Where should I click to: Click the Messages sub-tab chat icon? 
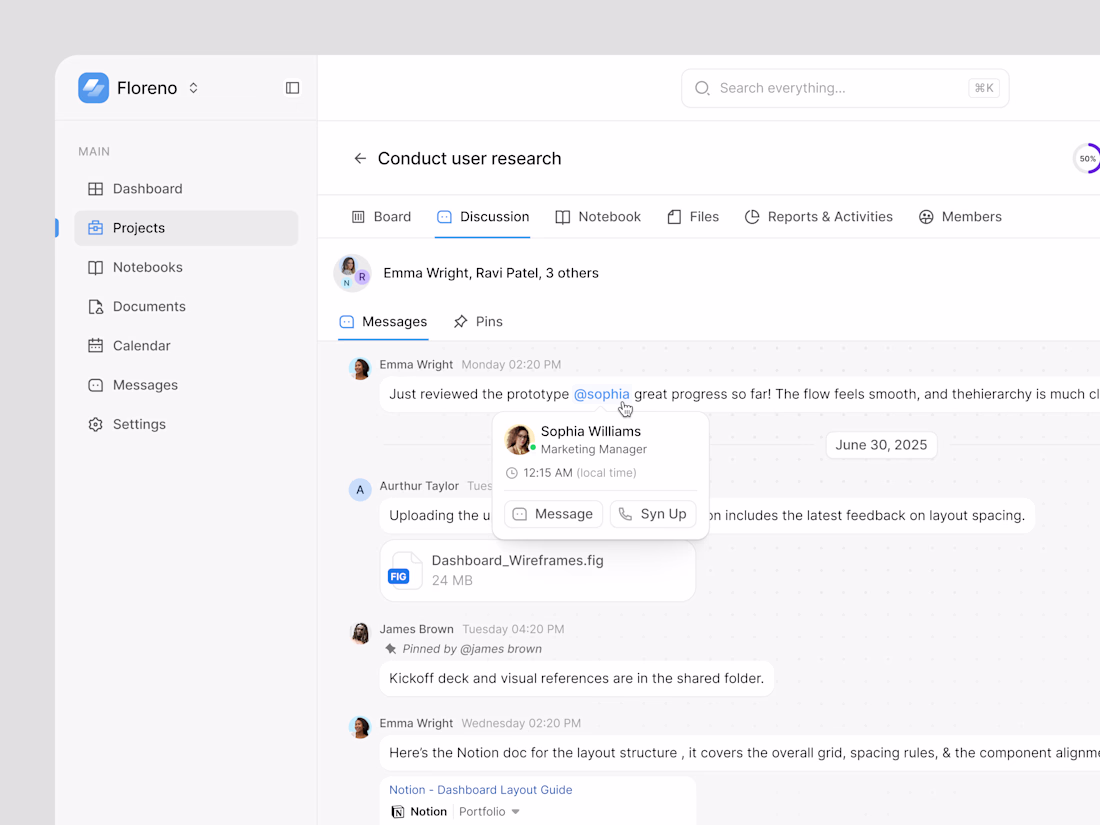347,321
